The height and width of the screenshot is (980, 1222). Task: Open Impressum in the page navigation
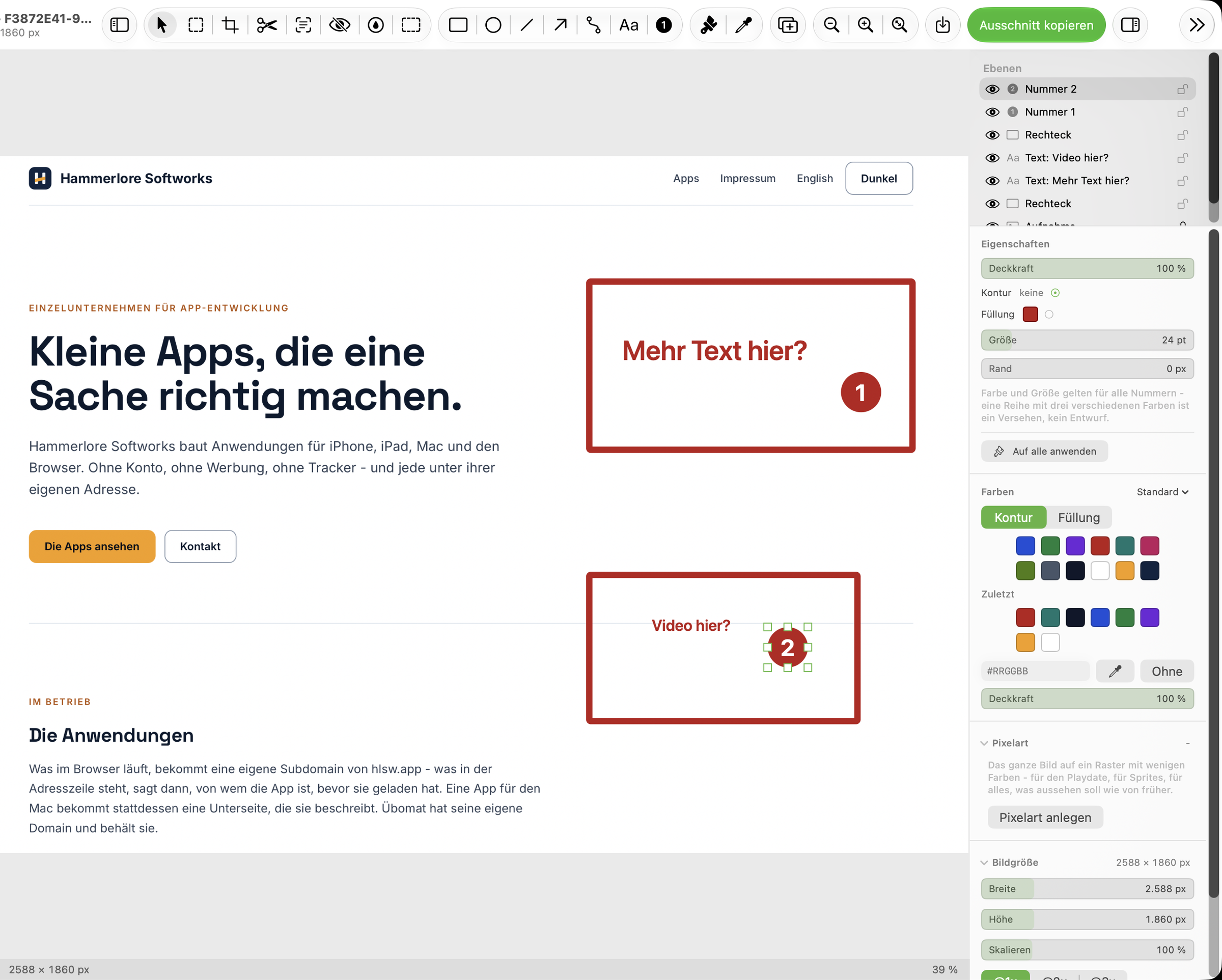(x=747, y=179)
